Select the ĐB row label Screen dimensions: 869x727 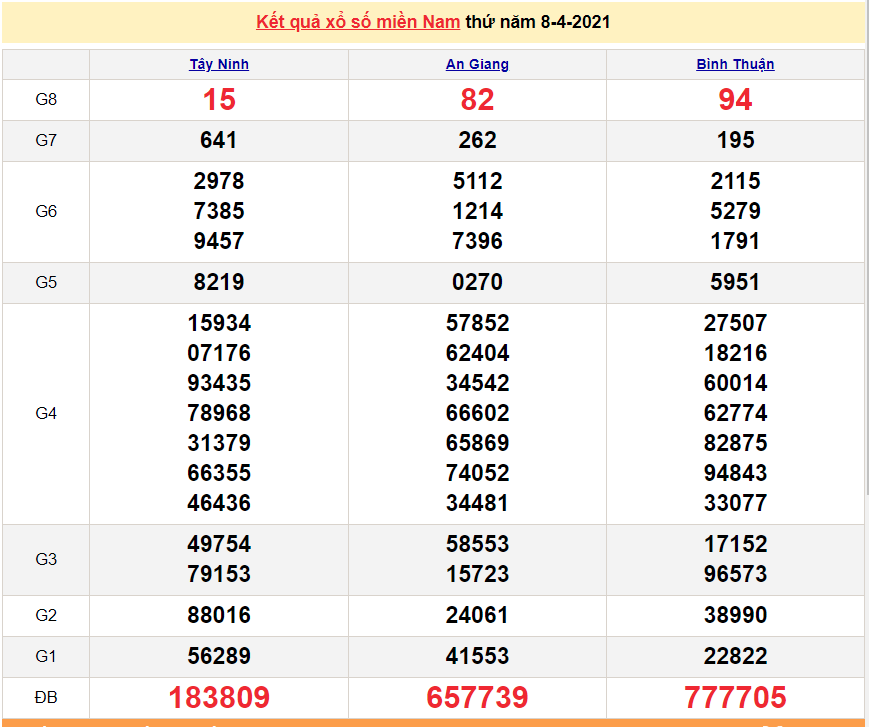pyautogui.click(x=46, y=697)
